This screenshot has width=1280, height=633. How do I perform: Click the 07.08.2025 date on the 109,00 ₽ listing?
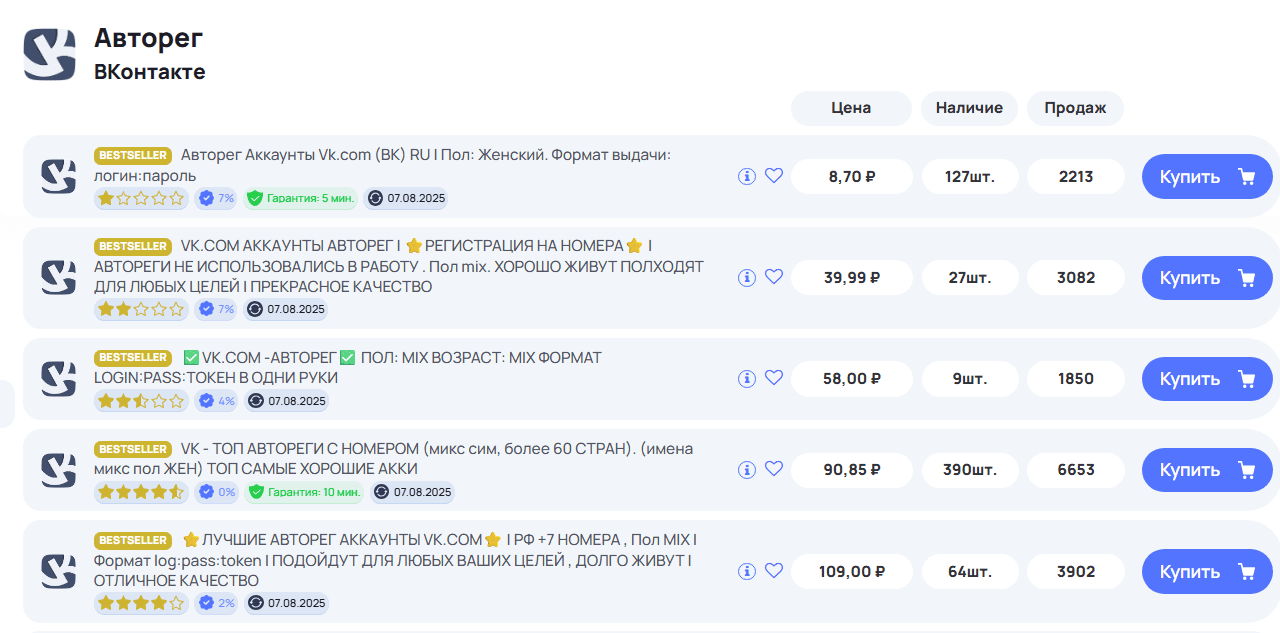point(286,603)
